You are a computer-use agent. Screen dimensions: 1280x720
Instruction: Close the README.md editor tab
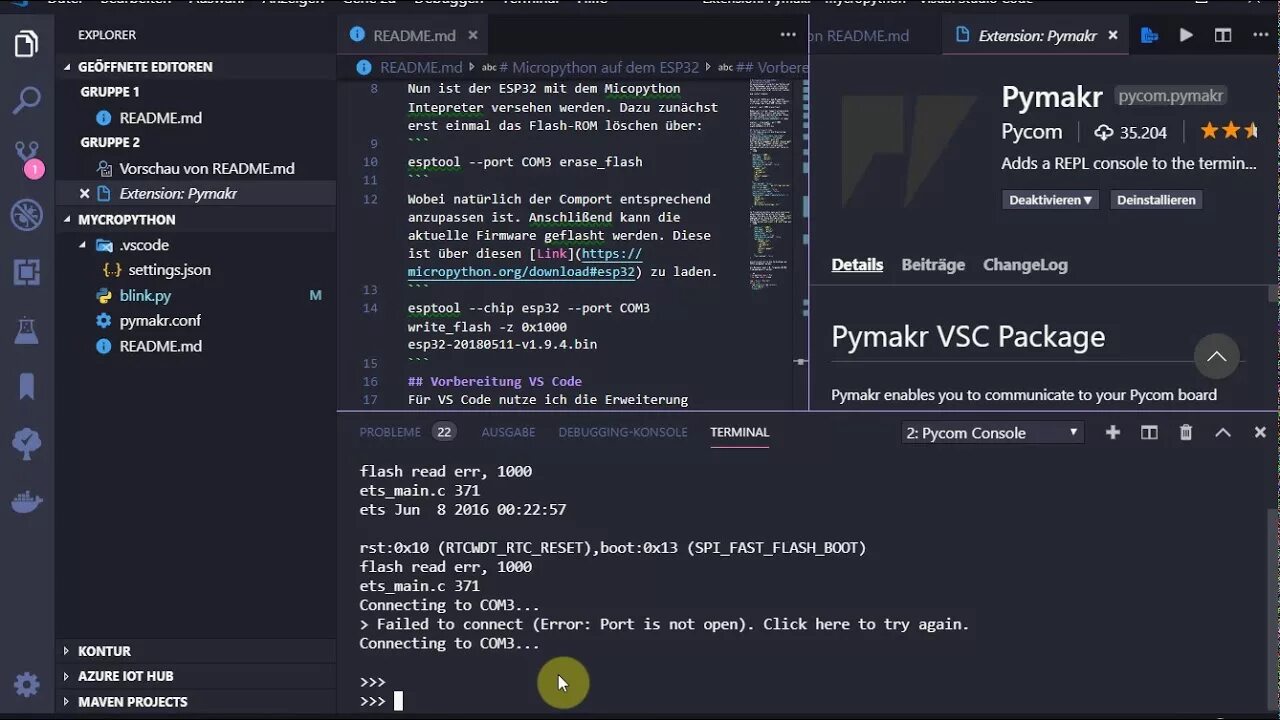(473, 35)
